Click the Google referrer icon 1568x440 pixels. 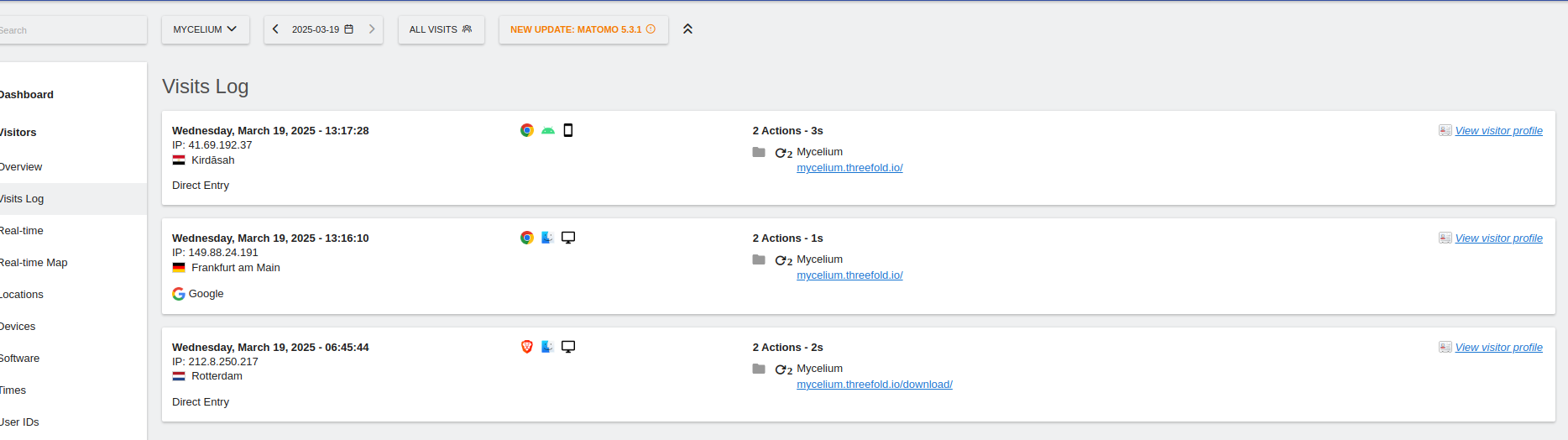(179, 294)
